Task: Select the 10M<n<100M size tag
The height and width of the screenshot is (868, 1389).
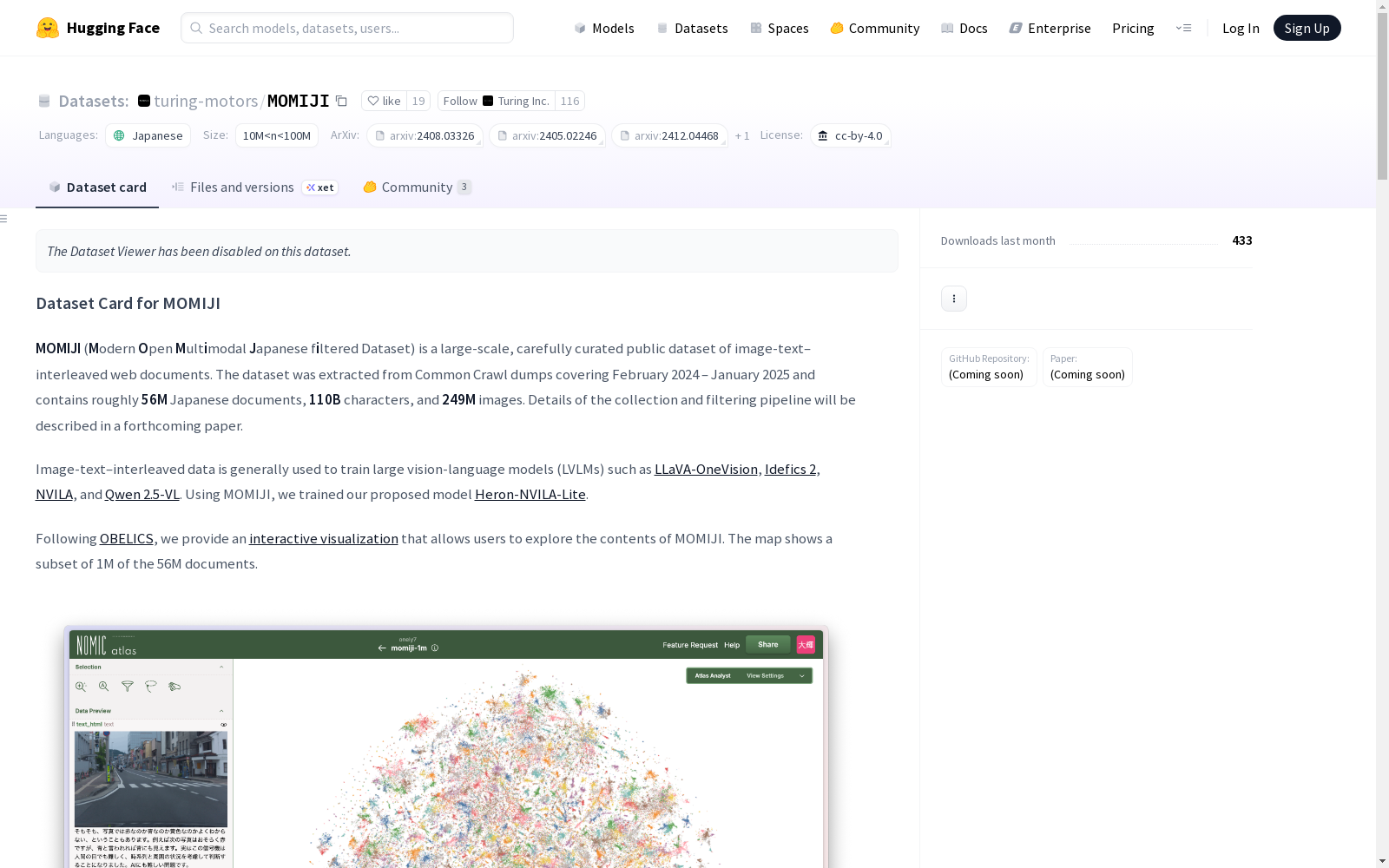Action: [277, 135]
